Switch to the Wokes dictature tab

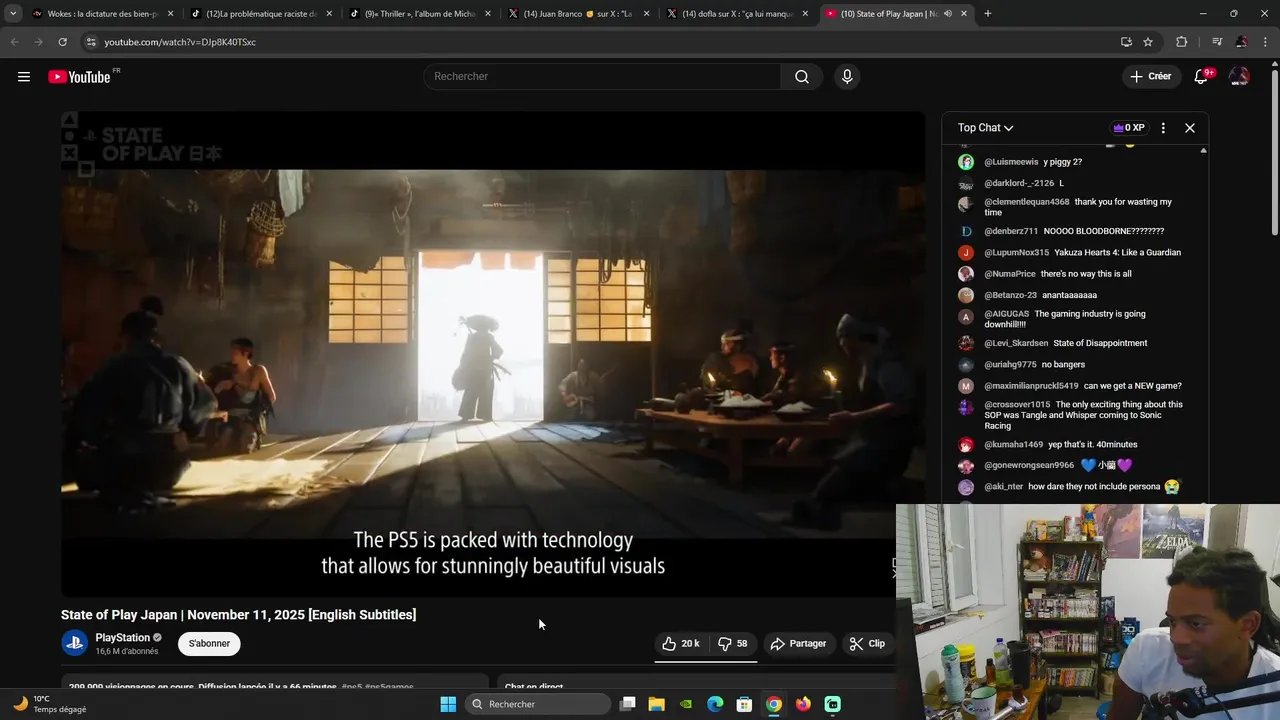point(103,14)
